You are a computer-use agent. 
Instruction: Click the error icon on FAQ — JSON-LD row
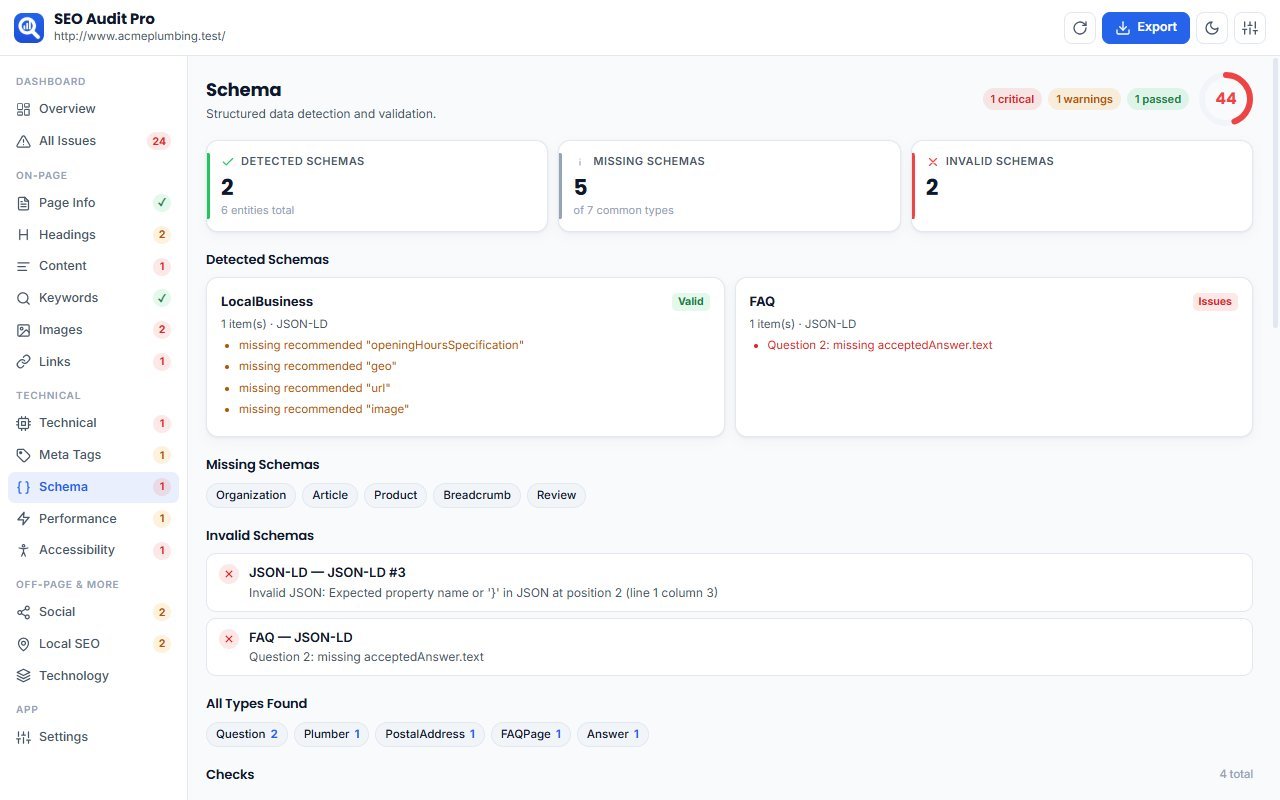click(x=228, y=638)
